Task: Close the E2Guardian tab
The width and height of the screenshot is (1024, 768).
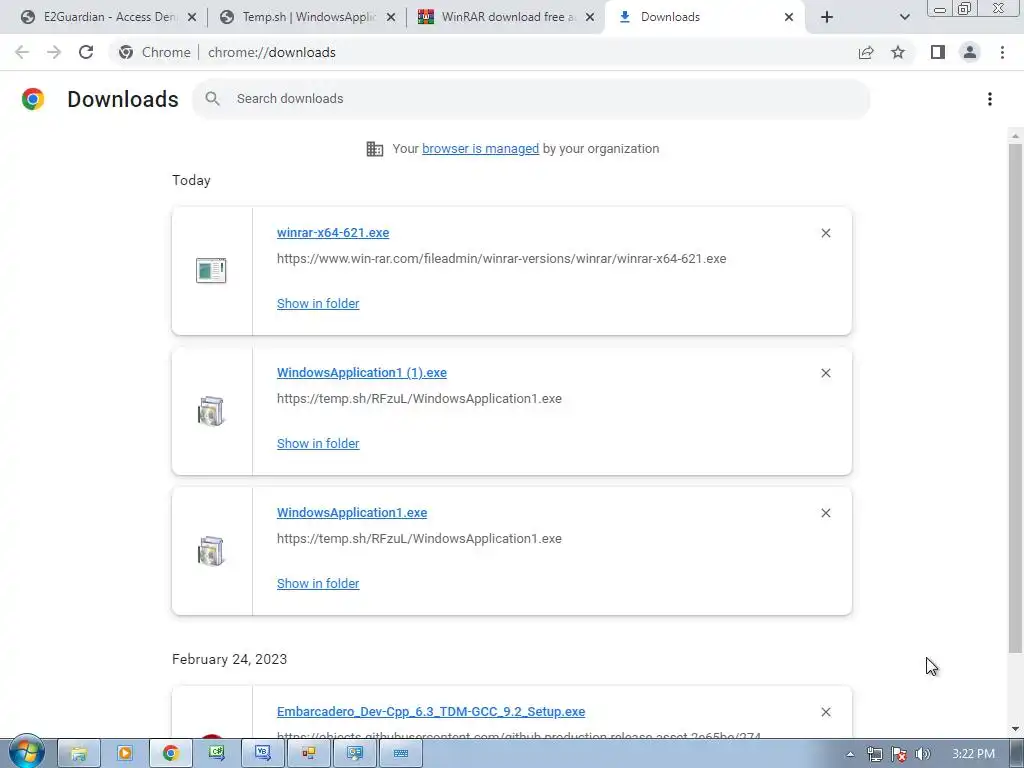Action: [x=192, y=17]
